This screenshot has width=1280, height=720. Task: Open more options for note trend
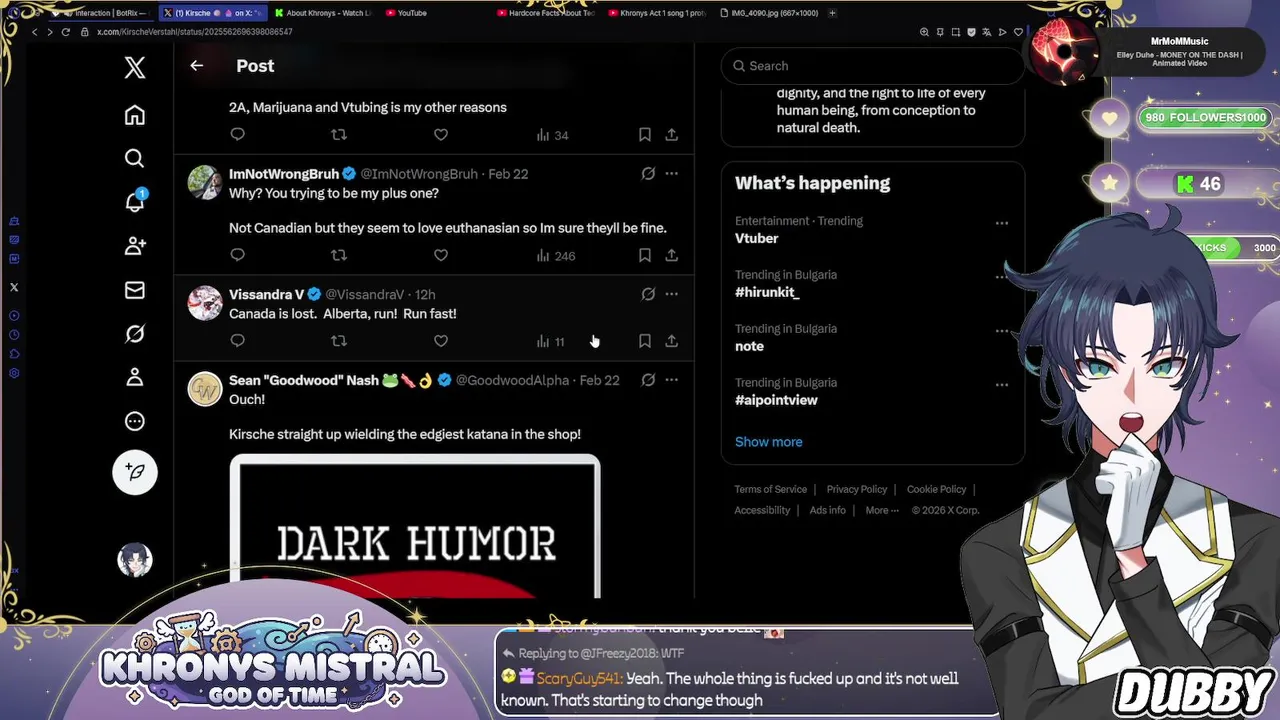point(1002,331)
